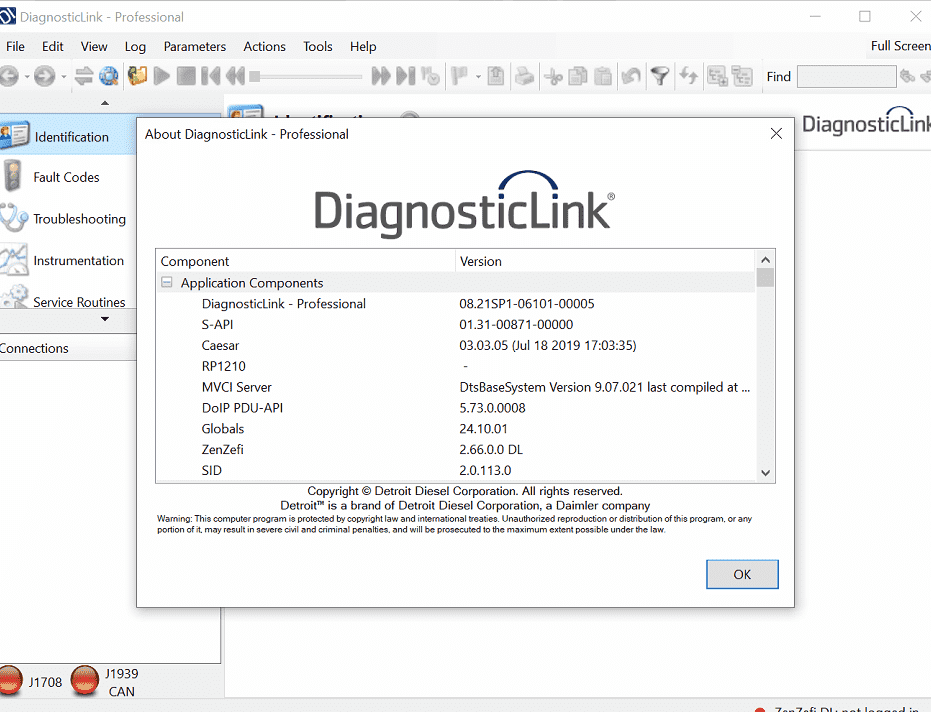Select the Service Routines sidebar item
This screenshot has height=712, width=931.
(x=68, y=298)
